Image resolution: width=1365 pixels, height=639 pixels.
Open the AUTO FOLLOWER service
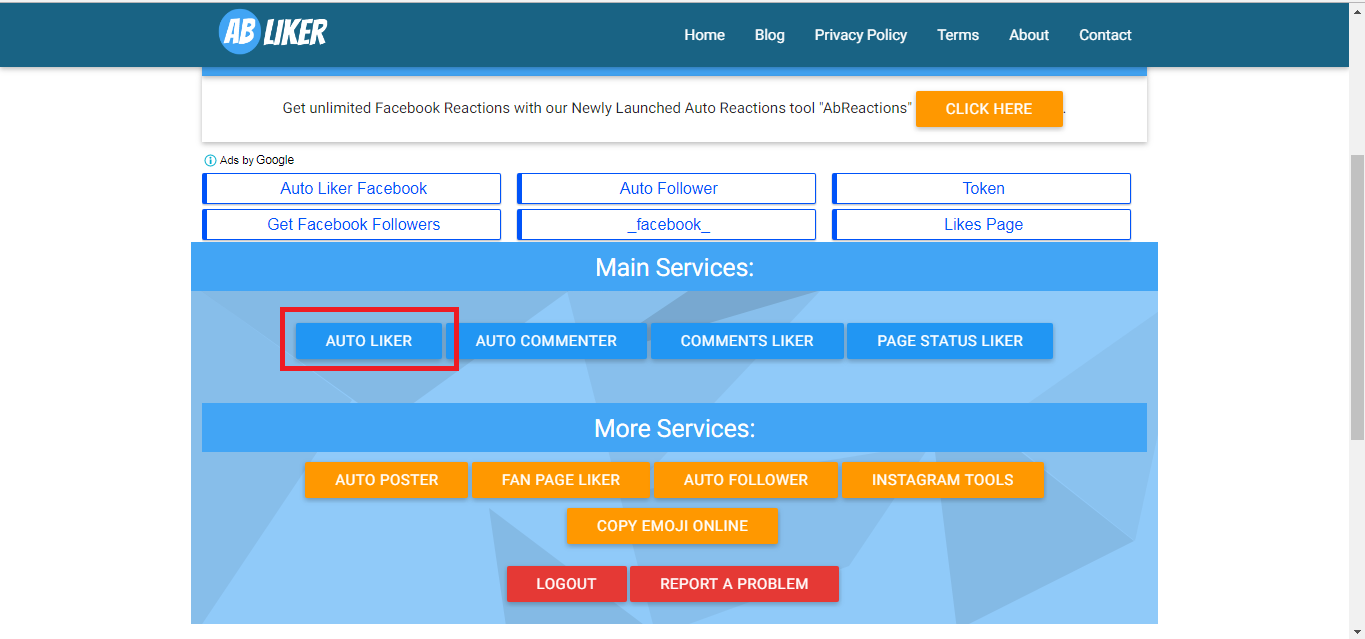click(x=745, y=480)
